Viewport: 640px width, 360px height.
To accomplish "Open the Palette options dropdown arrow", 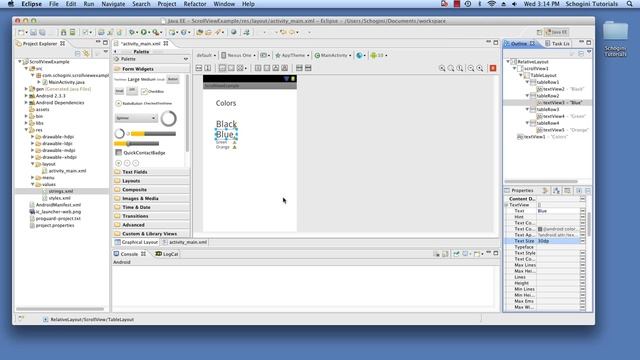I will [x=186, y=59].
